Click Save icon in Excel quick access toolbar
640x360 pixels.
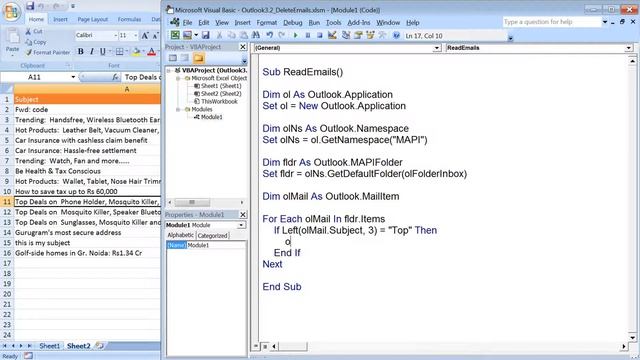point(30,6)
